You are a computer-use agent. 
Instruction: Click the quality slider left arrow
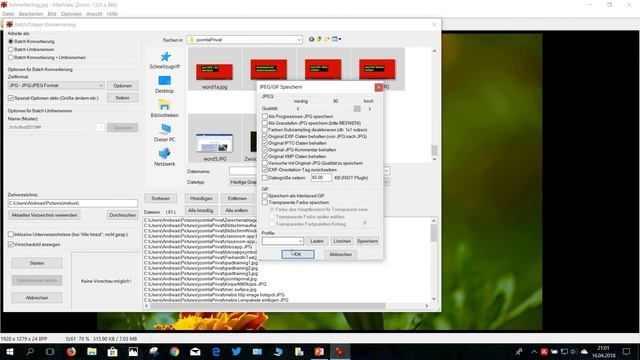click(x=298, y=109)
